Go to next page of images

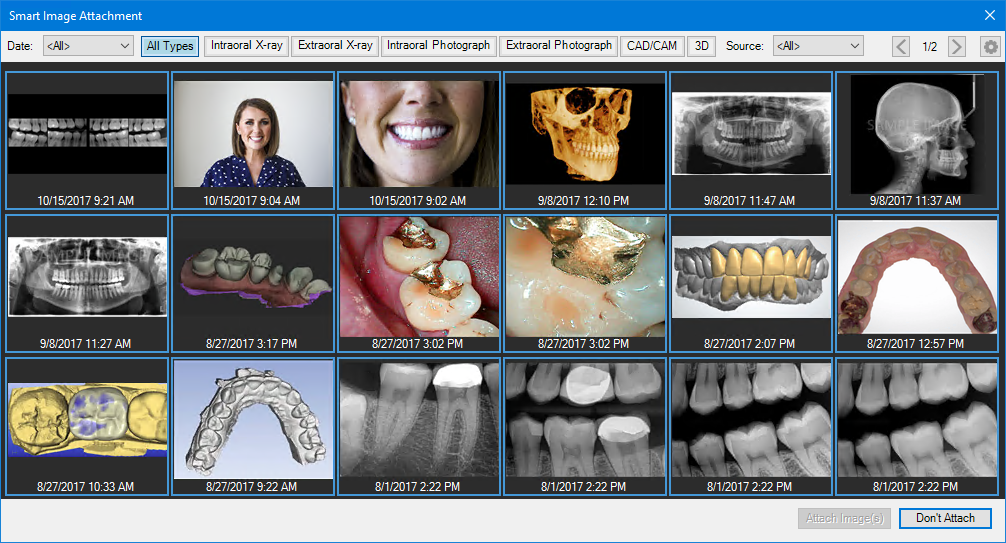pyautogui.click(x=957, y=46)
